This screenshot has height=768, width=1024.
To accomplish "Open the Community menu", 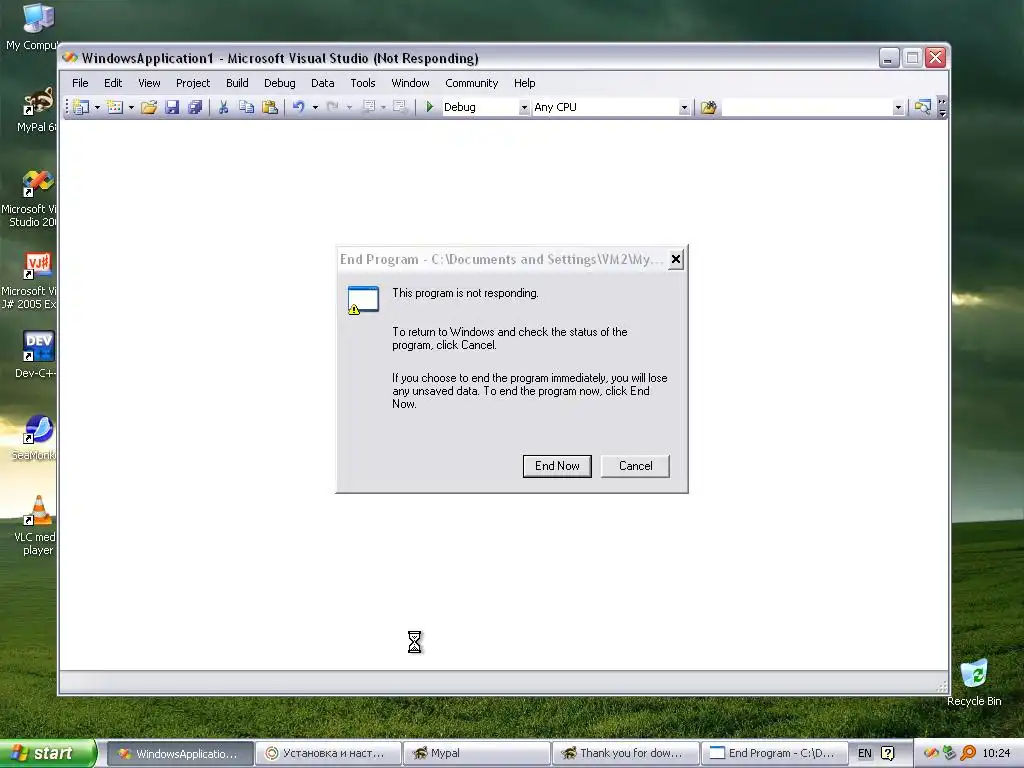I will point(472,83).
